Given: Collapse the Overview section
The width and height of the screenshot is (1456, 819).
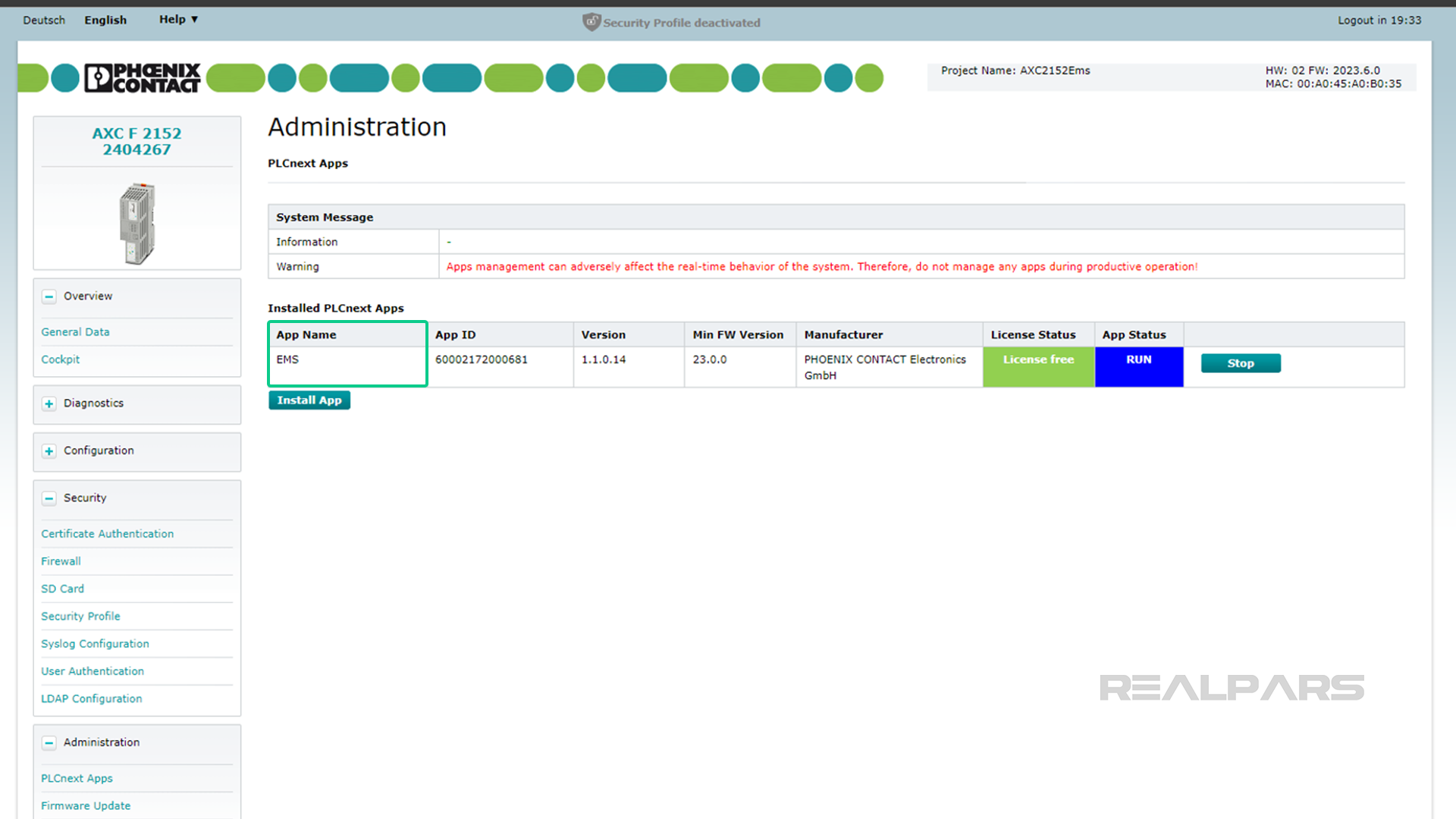Looking at the screenshot, I should pos(49,297).
